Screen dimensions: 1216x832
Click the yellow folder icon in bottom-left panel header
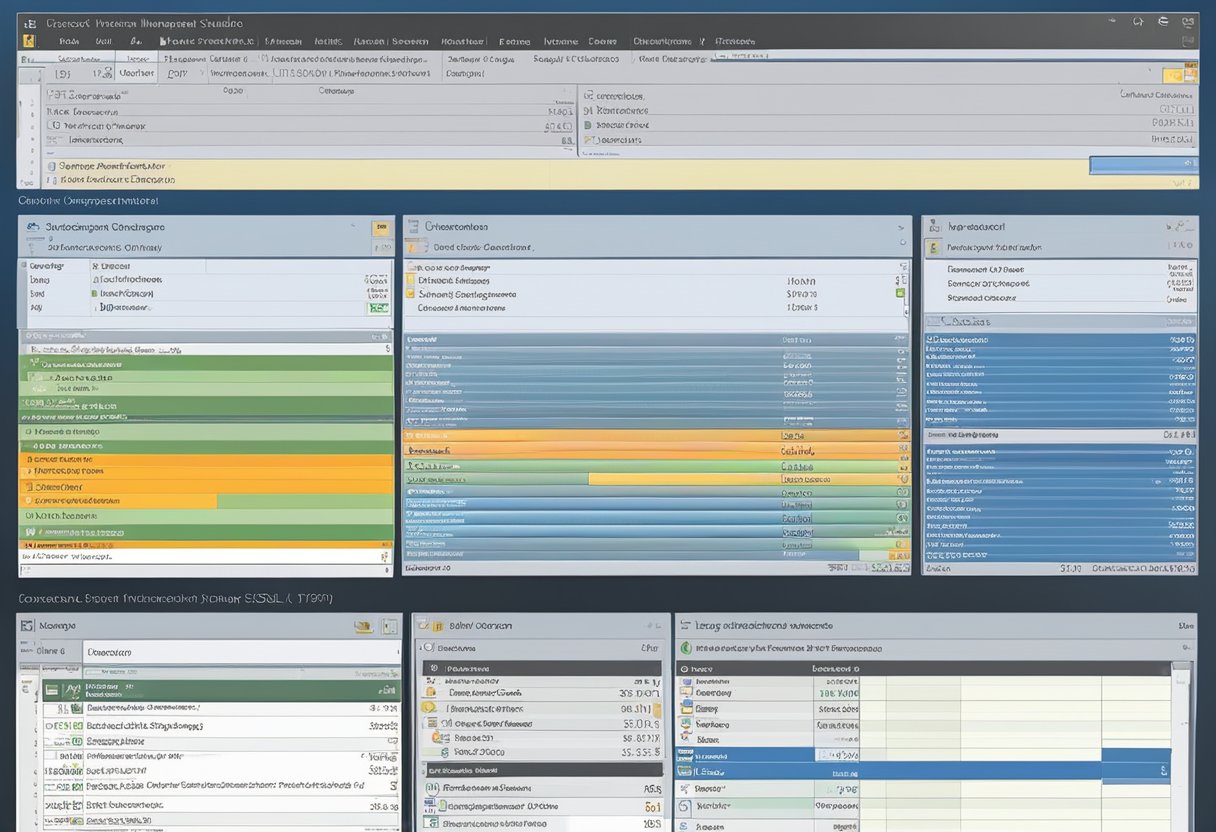(x=364, y=627)
